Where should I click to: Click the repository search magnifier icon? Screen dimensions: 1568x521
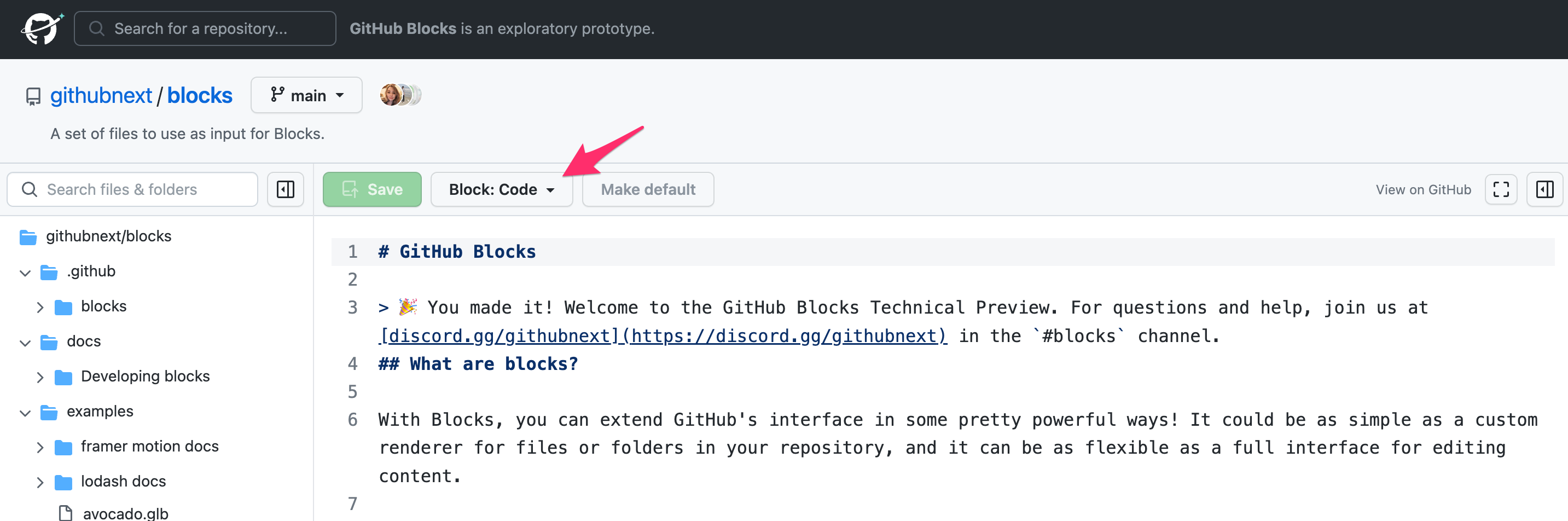(96, 28)
